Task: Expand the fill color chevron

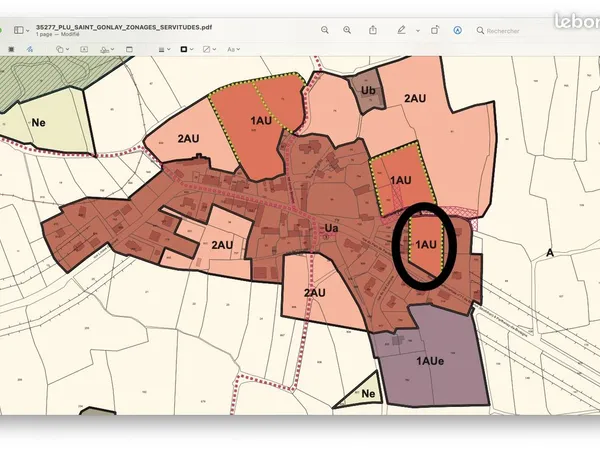Action: [214, 49]
